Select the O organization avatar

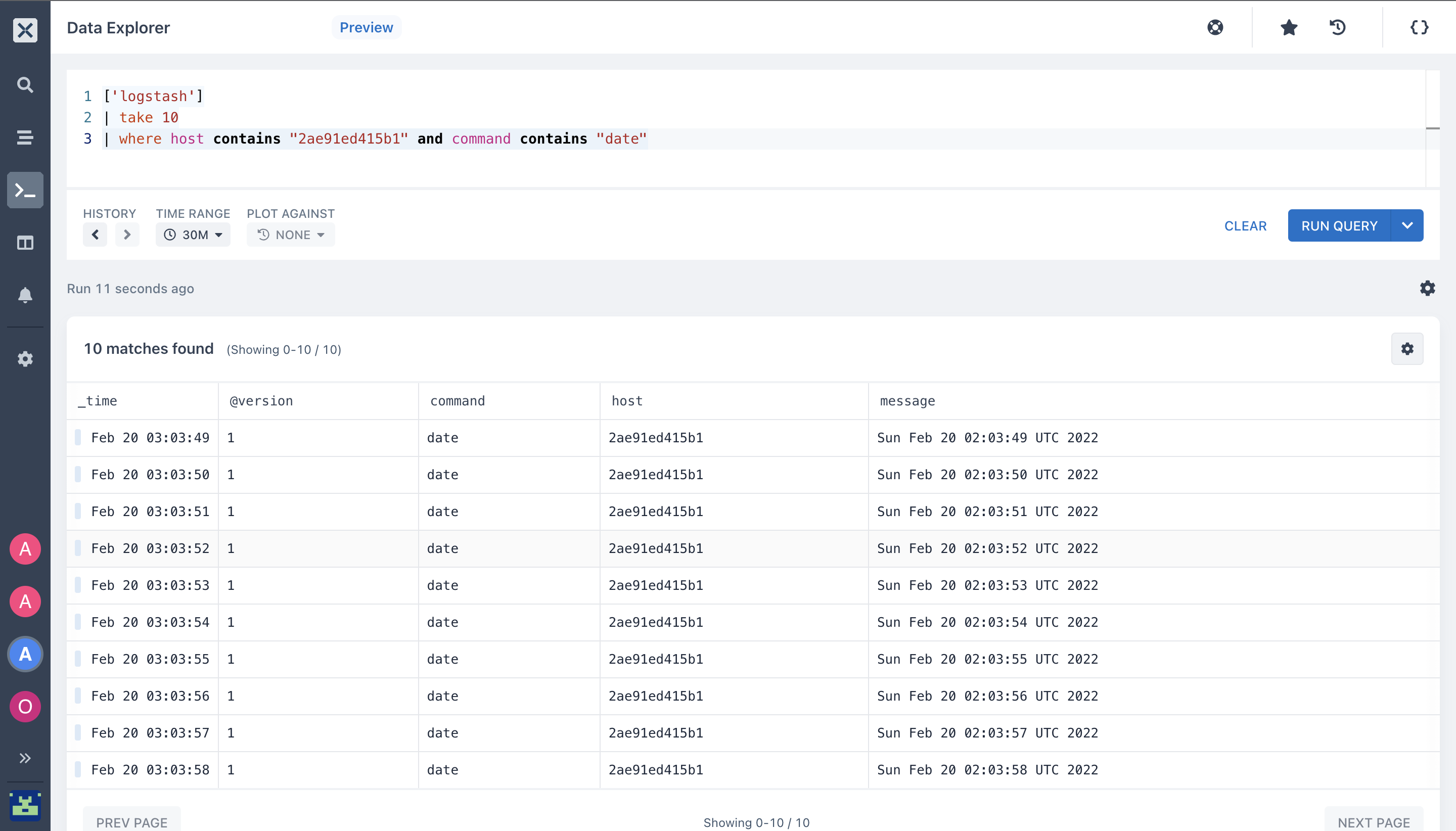(x=25, y=707)
